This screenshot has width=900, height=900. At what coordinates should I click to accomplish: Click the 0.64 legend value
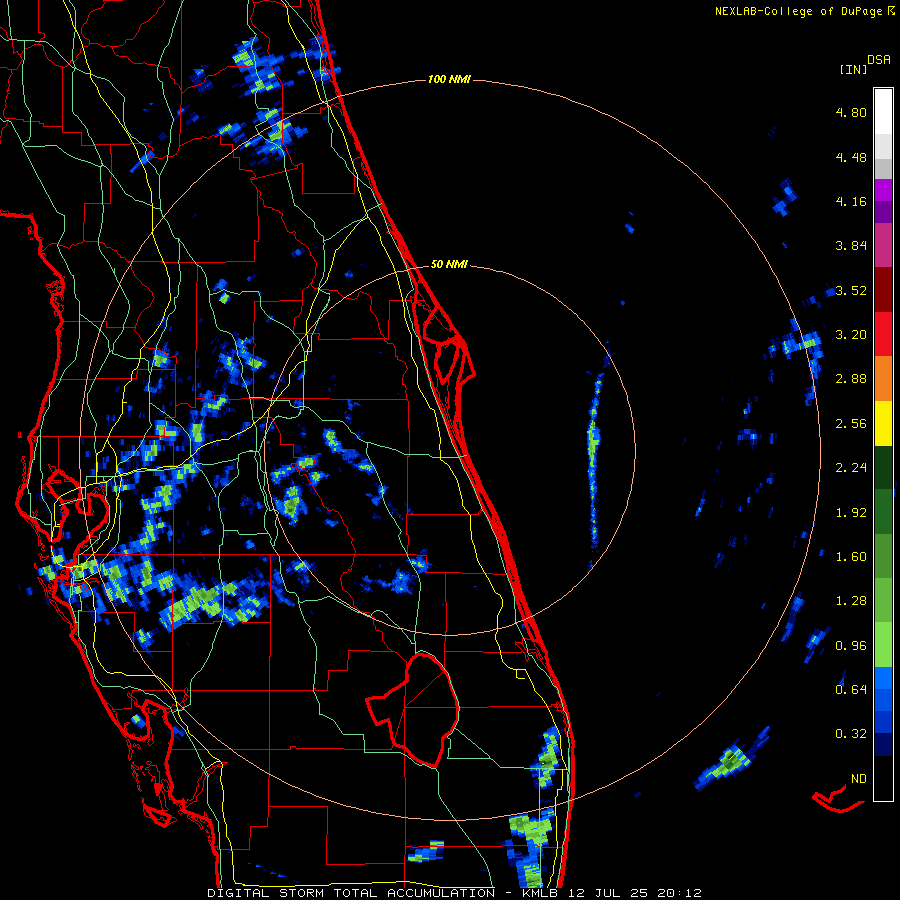[851, 689]
